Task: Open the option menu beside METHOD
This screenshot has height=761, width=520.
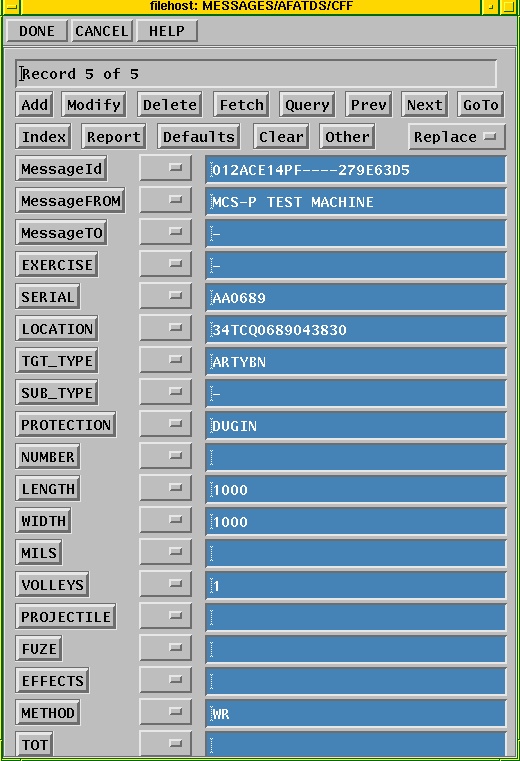Action: pyautogui.click(x=166, y=712)
